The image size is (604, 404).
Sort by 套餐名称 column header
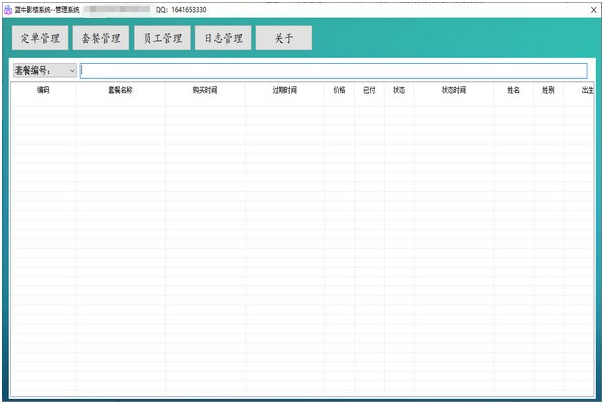coord(120,90)
